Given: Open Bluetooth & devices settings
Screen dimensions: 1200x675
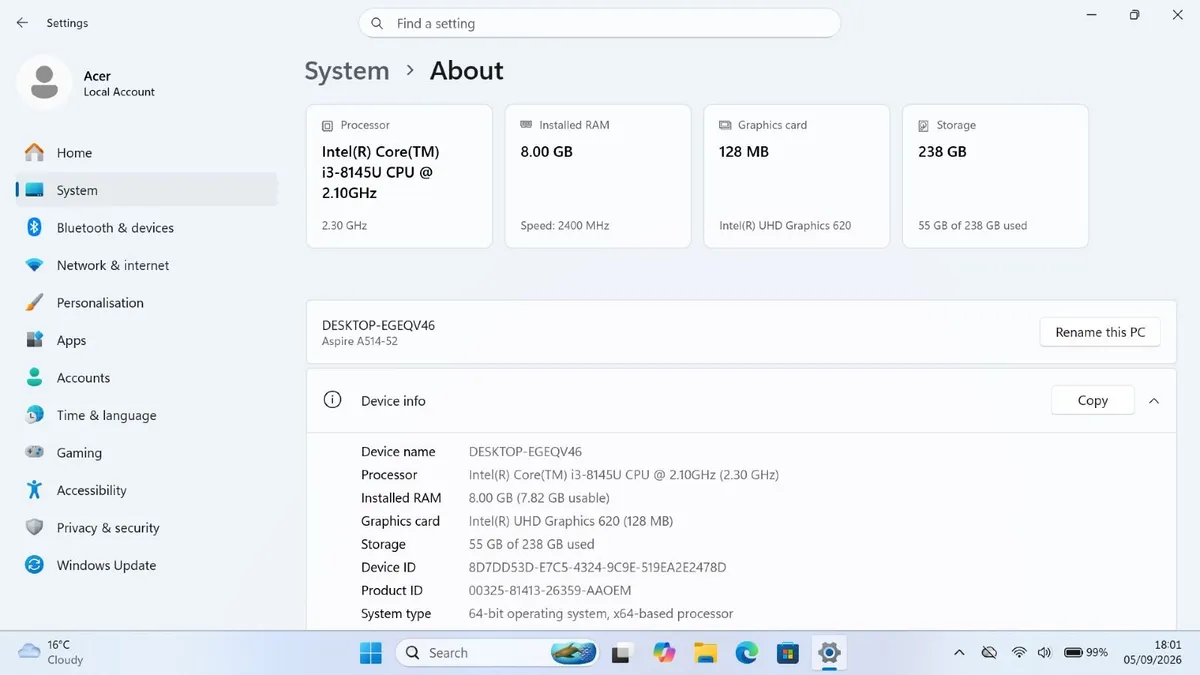Looking at the screenshot, I should pyautogui.click(x=147, y=228).
